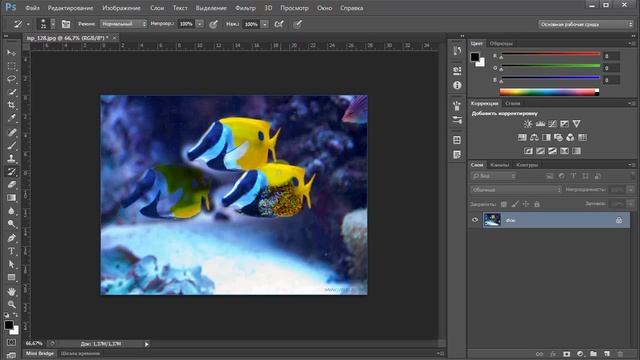Toggle lock all padlock icon
Image resolution: width=640 pixels, height=360 pixels.
[537, 204]
